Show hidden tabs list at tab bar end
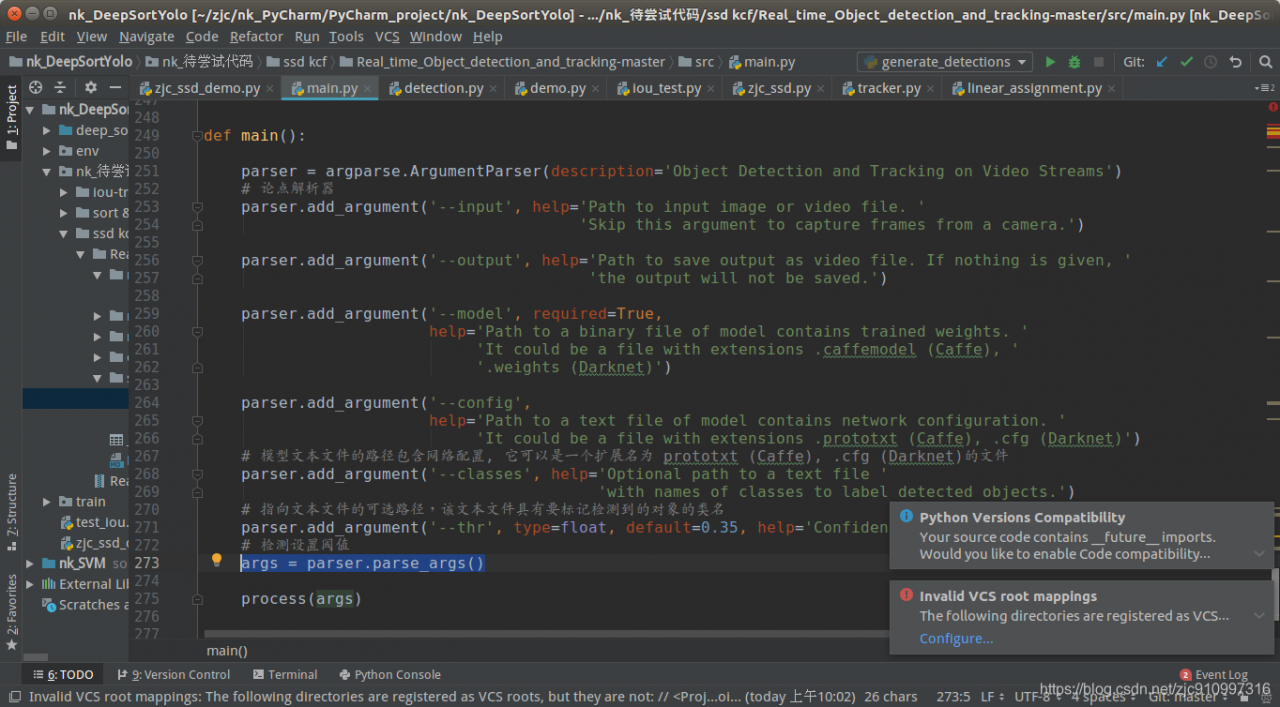The height and width of the screenshot is (707, 1280). pos(1266,88)
